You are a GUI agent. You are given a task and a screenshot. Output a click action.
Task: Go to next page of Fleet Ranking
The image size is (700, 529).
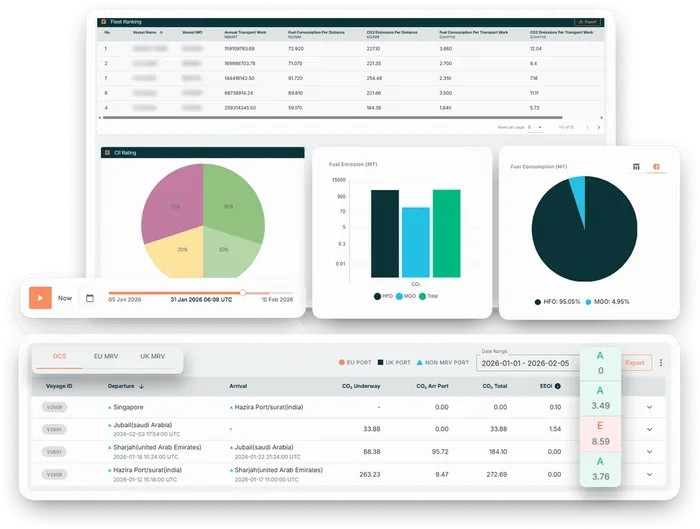pos(599,128)
